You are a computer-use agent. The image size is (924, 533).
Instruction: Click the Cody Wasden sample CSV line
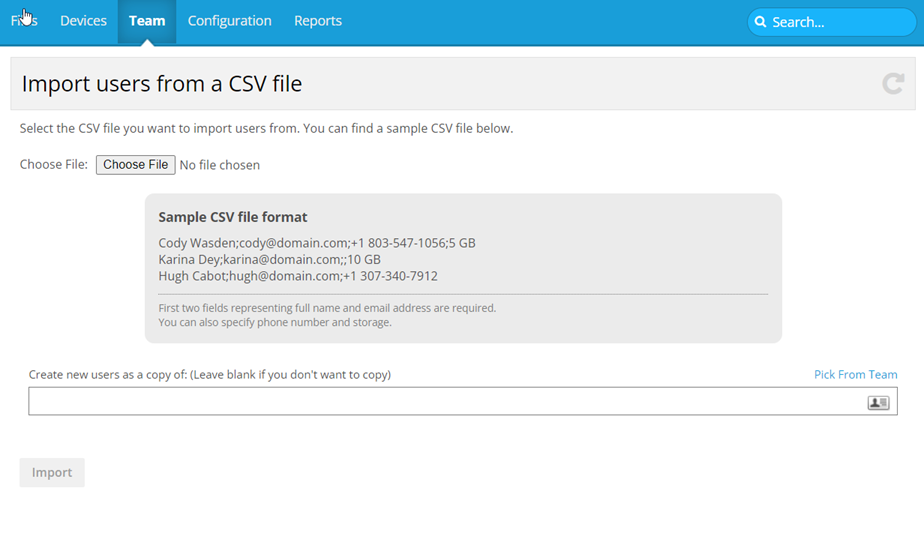click(x=317, y=243)
